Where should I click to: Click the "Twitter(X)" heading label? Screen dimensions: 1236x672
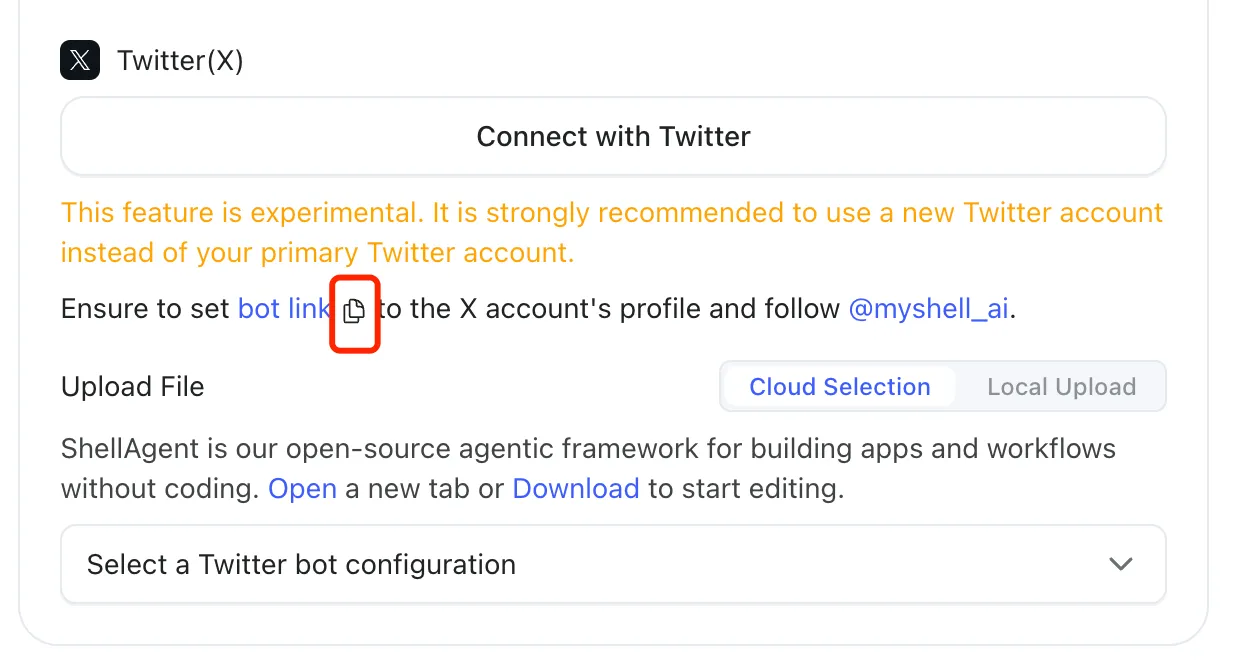pyautogui.click(x=180, y=61)
